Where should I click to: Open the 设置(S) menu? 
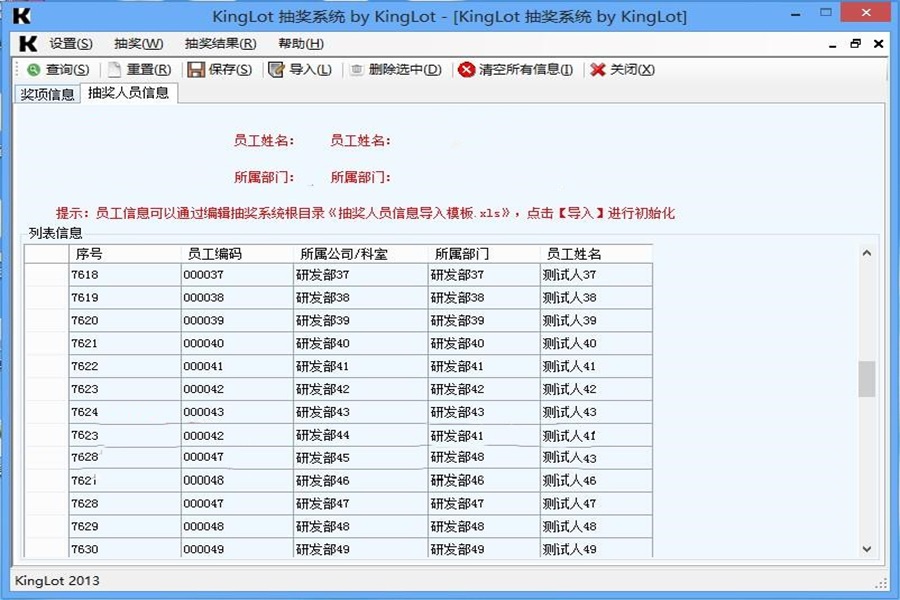point(71,44)
